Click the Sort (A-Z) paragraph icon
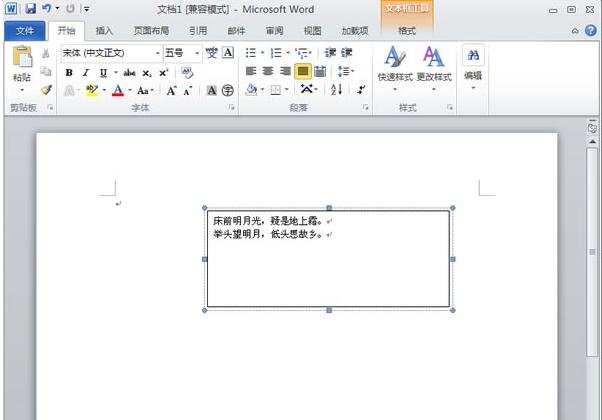Screen dimensions: 602x420 tap(336, 90)
